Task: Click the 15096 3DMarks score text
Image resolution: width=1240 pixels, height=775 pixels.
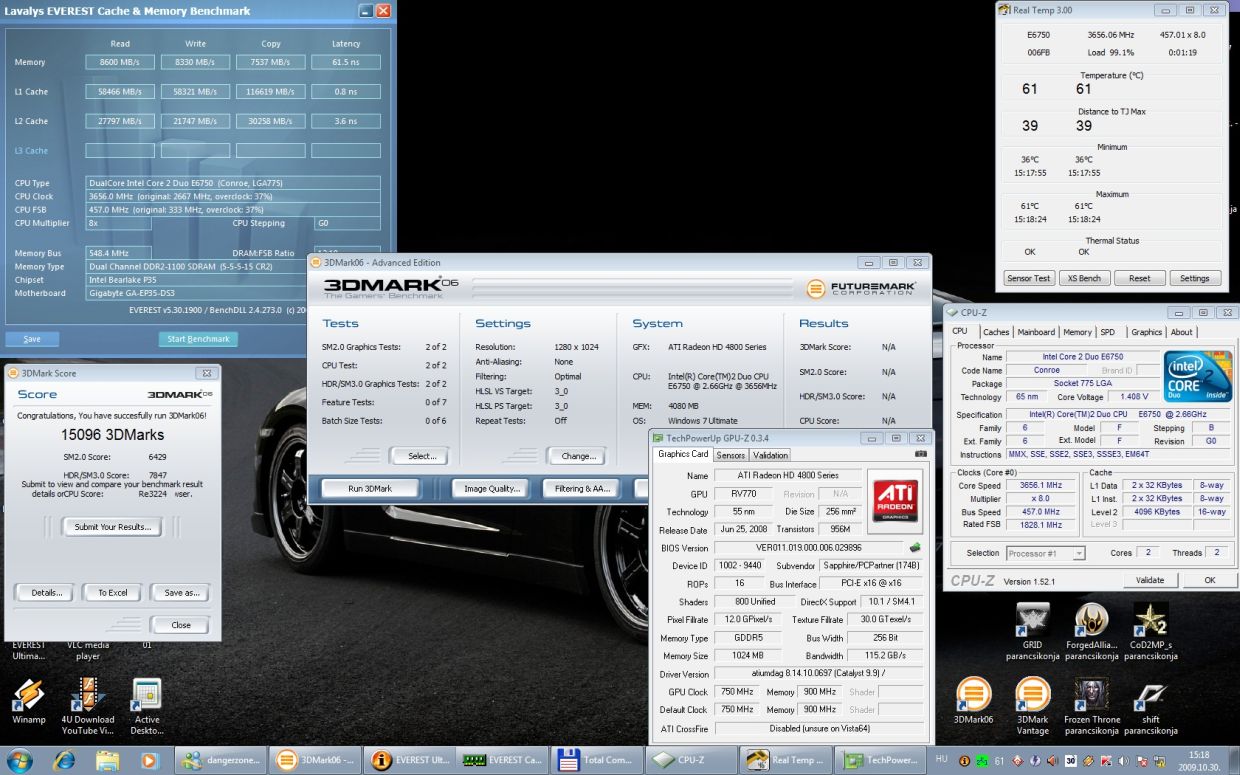Action: [x=112, y=434]
